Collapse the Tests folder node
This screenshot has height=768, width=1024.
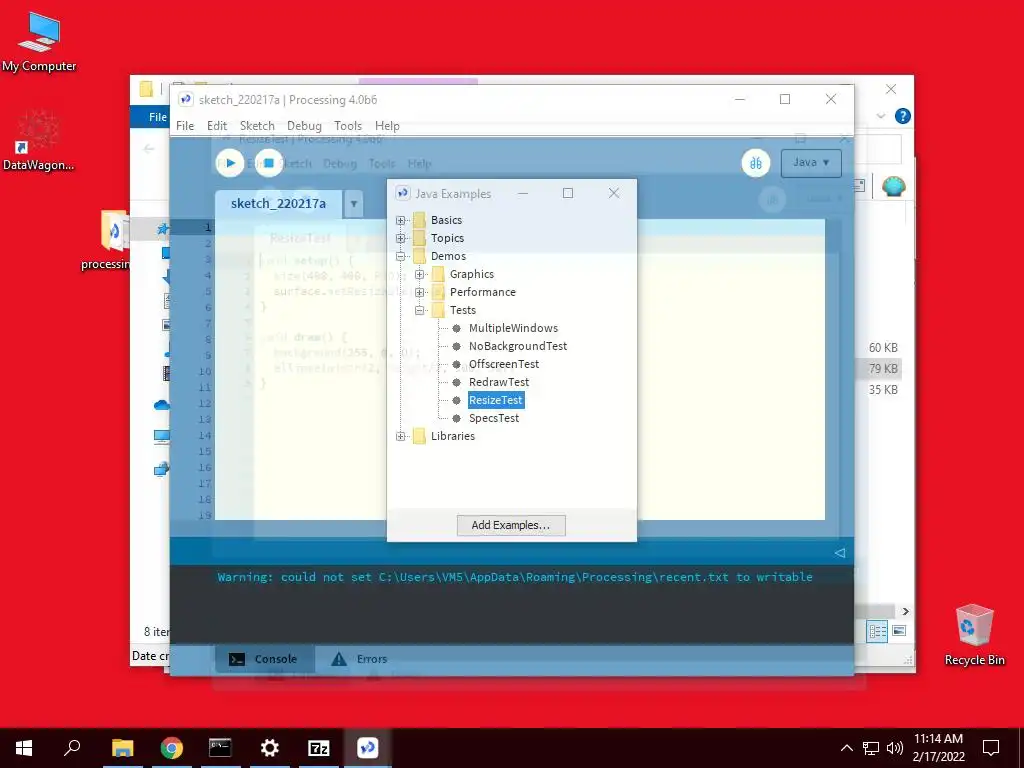[x=419, y=310]
